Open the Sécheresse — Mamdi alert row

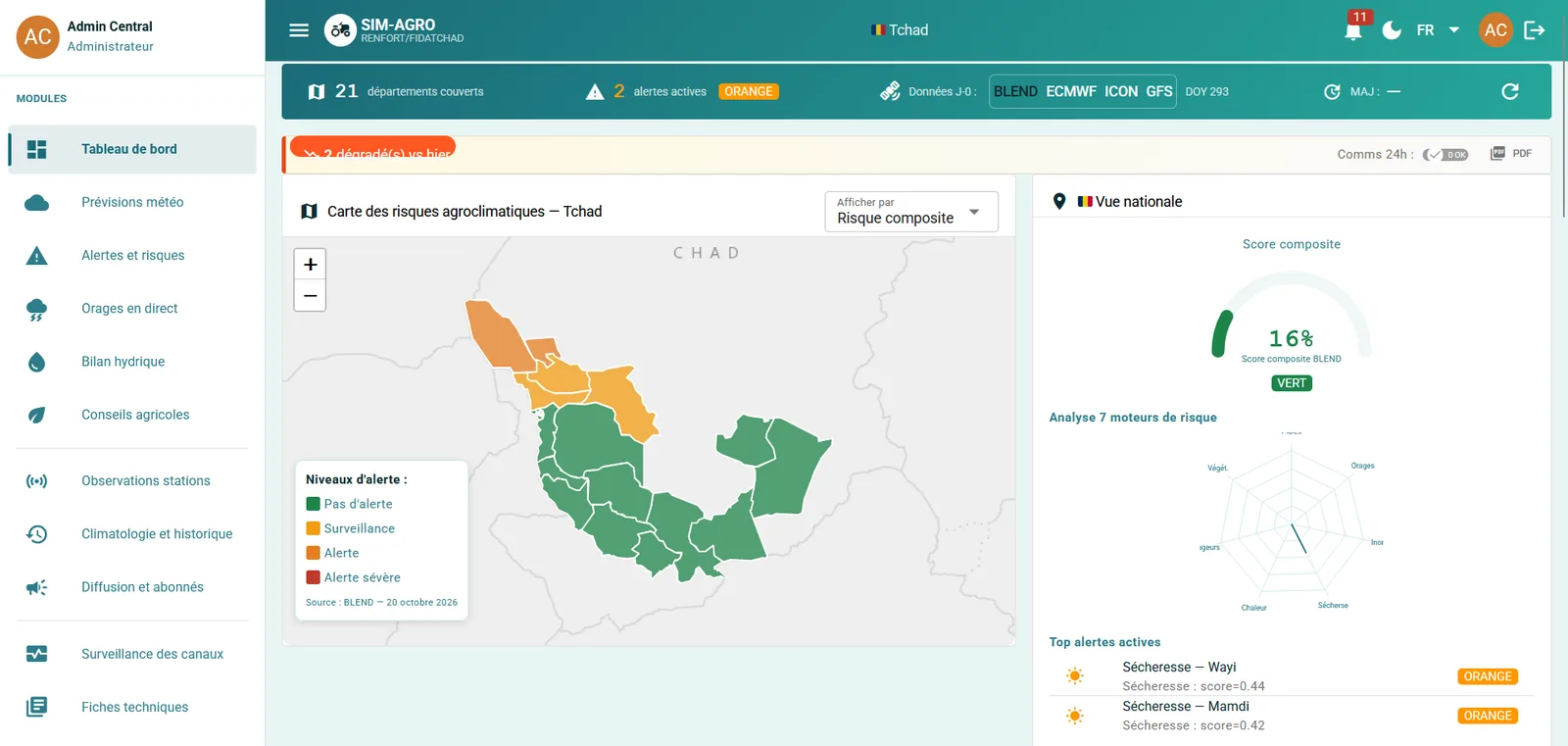tap(1292, 716)
